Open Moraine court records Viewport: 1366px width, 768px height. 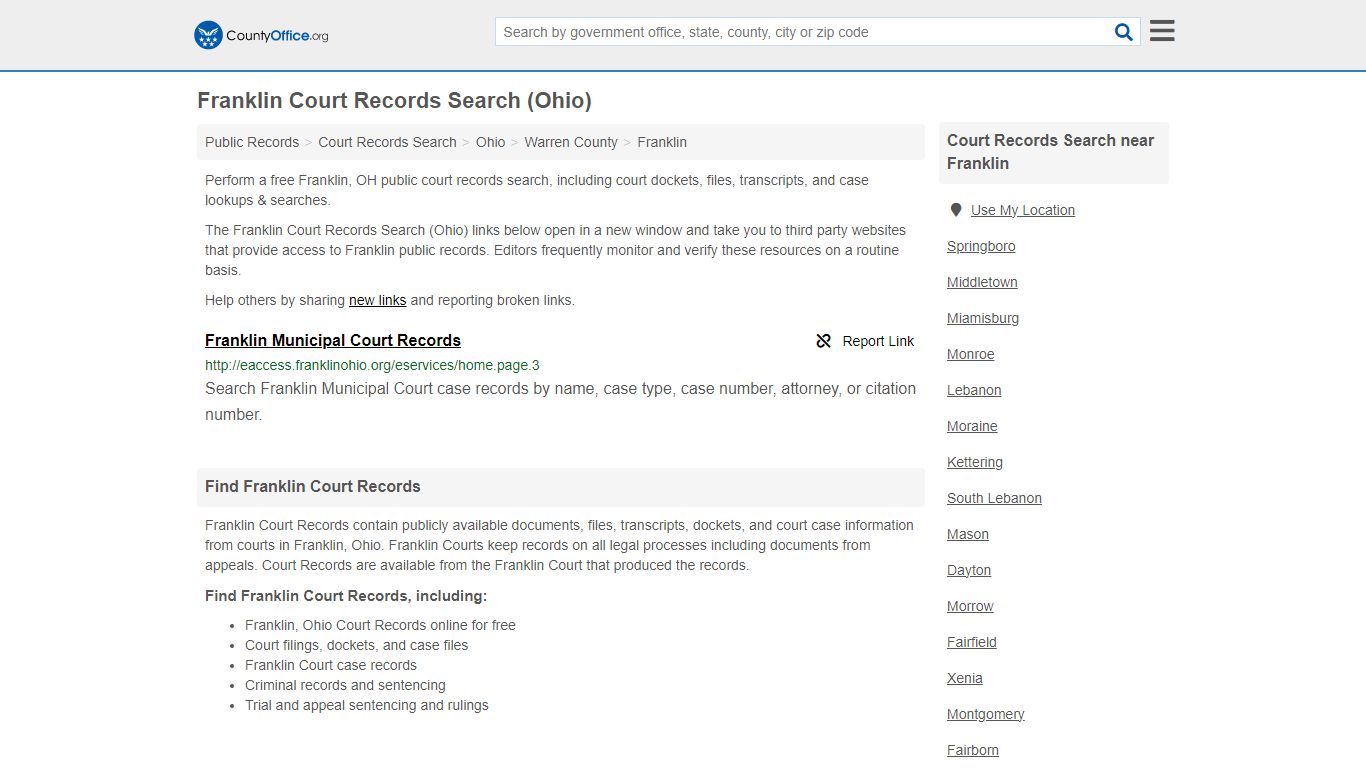point(972,426)
